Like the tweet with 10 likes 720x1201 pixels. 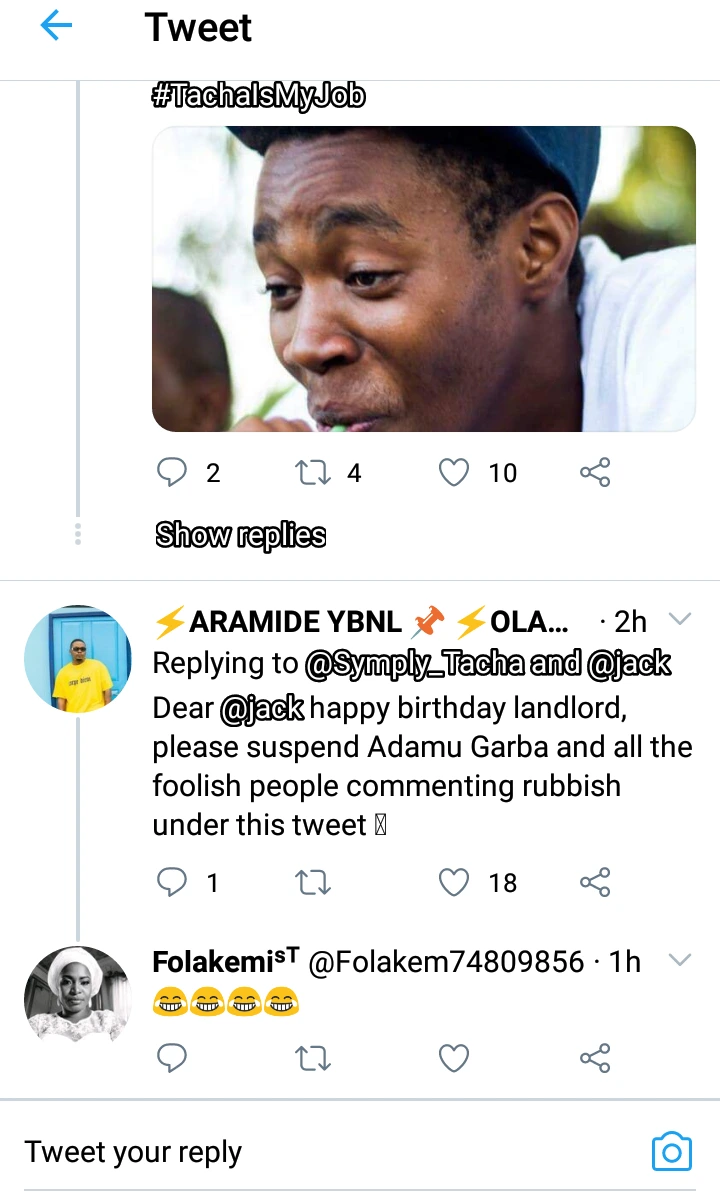455,472
